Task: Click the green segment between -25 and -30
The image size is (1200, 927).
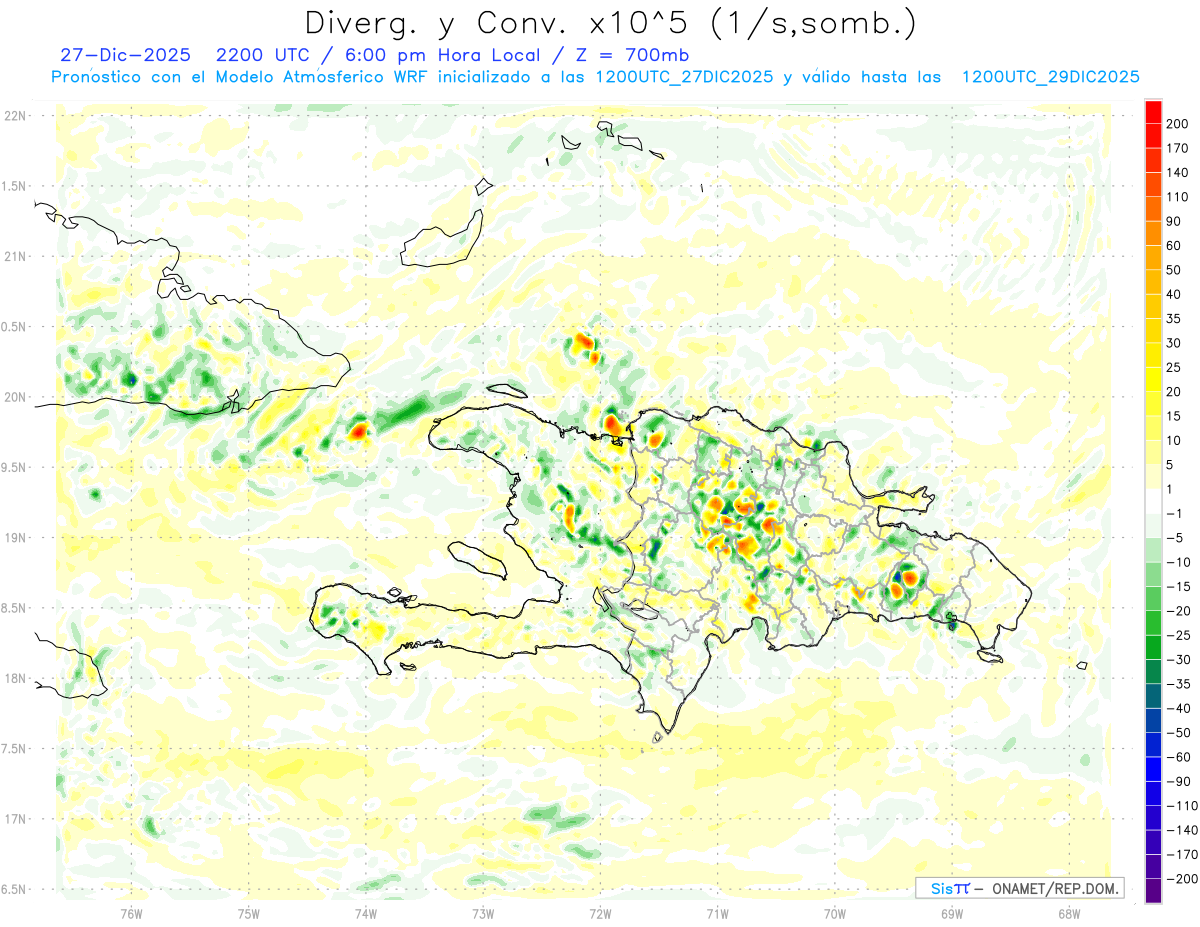Action: point(1154,646)
